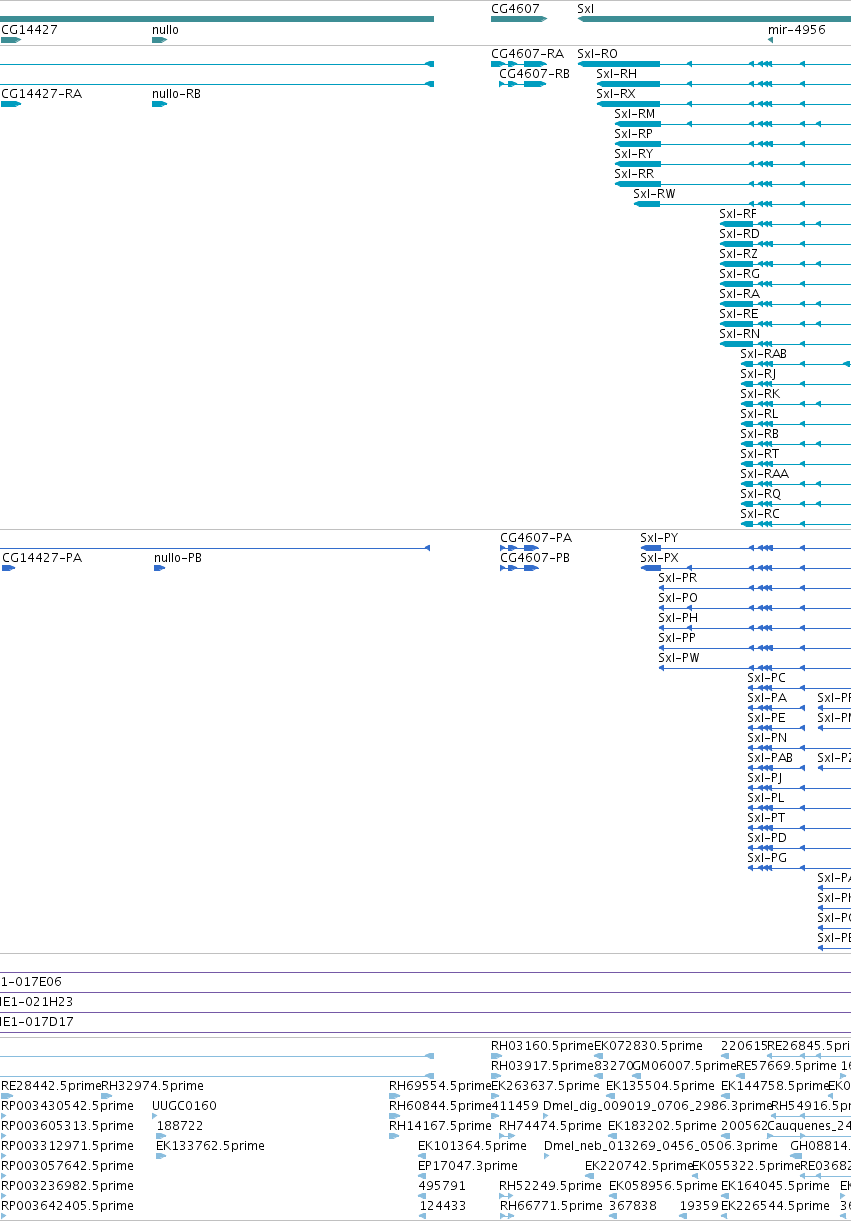Click the Sxl-PY protein label
The image size is (851, 1221).
pos(659,538)
